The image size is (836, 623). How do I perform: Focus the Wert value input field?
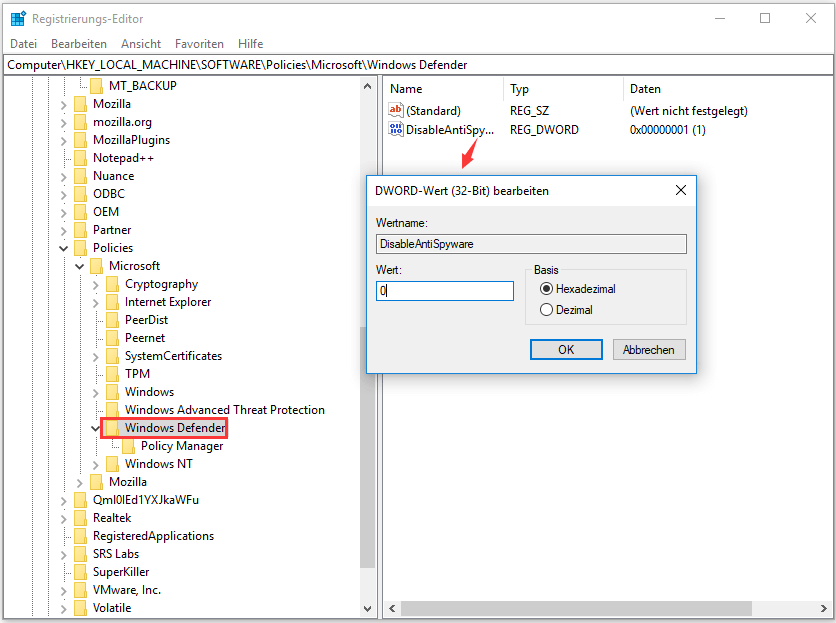coord(445,291)
